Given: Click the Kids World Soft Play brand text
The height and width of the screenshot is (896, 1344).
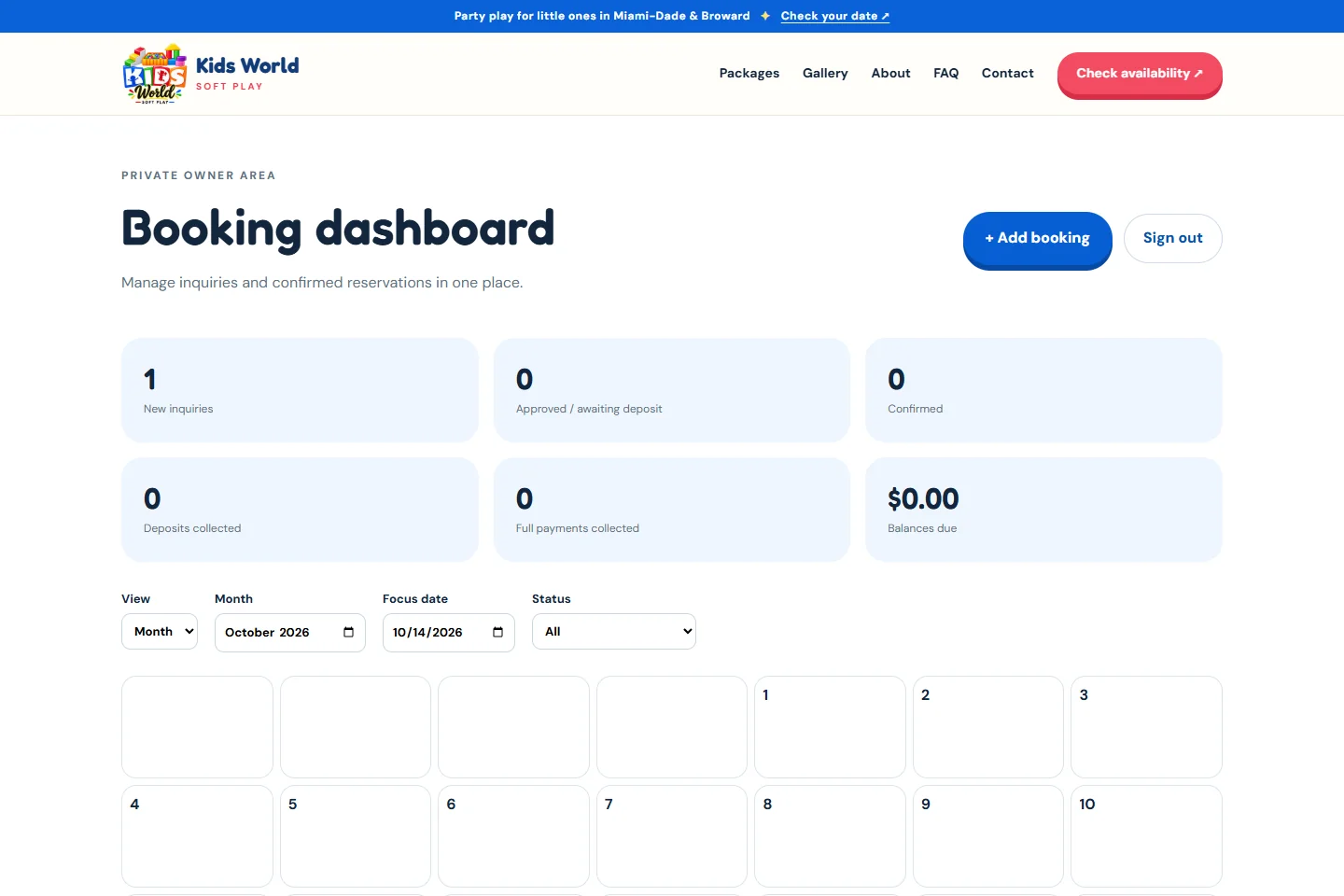Looking at the screenshot, I should pos(247,74).
